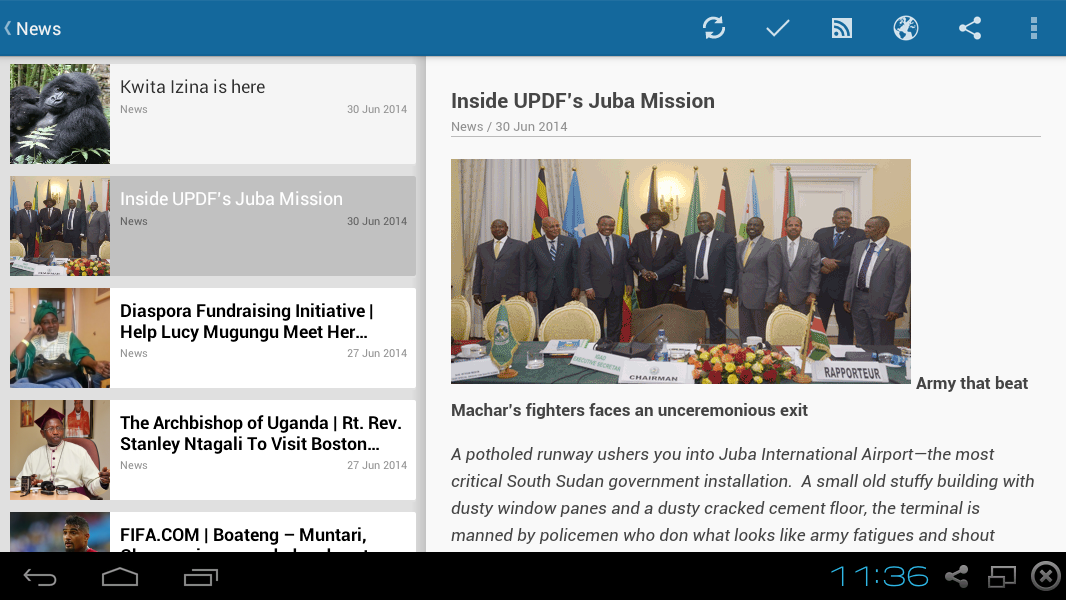The height and width of the screenshot is (600, 1066).
Task: Go back using the News back arrow
Action: 33,29
